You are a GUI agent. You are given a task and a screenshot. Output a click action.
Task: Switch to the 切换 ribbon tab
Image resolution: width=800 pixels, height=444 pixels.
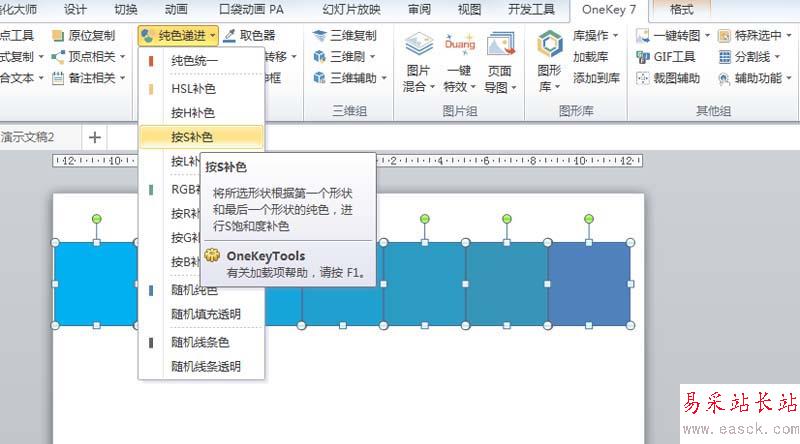(x=126, y=9)
